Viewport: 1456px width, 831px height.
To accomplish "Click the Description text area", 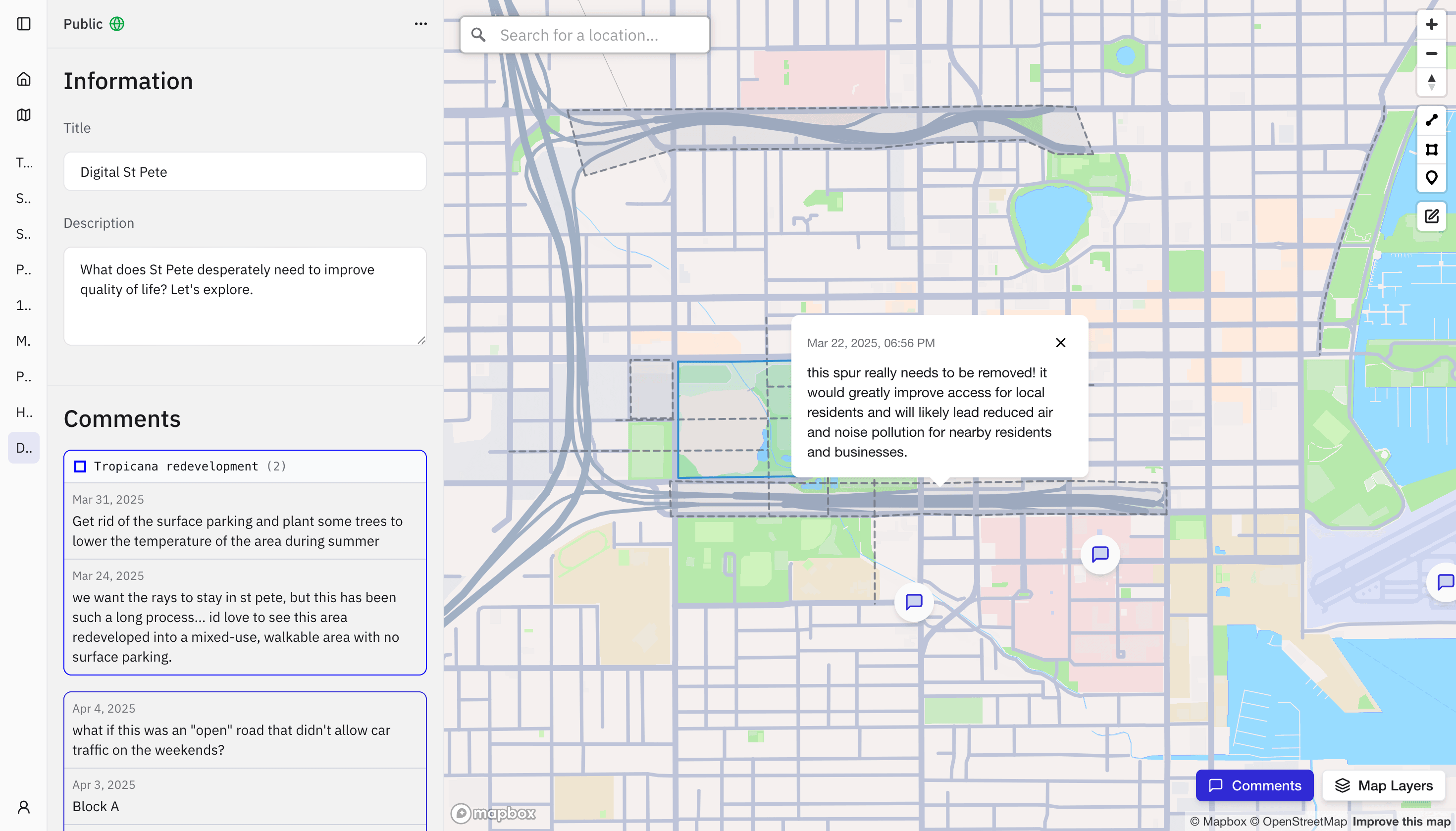I will (x=245, y=296).
